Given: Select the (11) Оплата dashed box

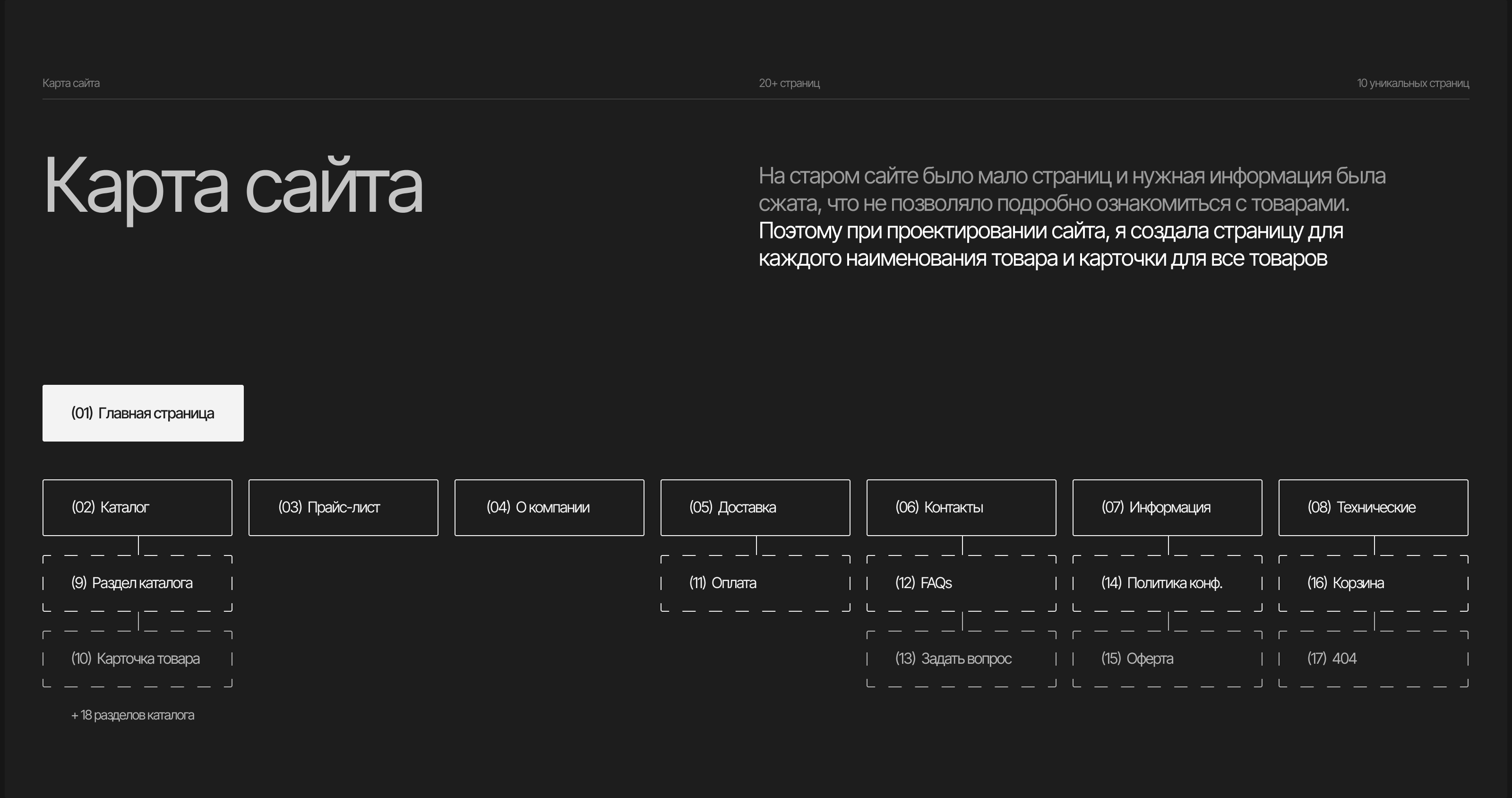Looking at the screenshot, I should (755, 583).
